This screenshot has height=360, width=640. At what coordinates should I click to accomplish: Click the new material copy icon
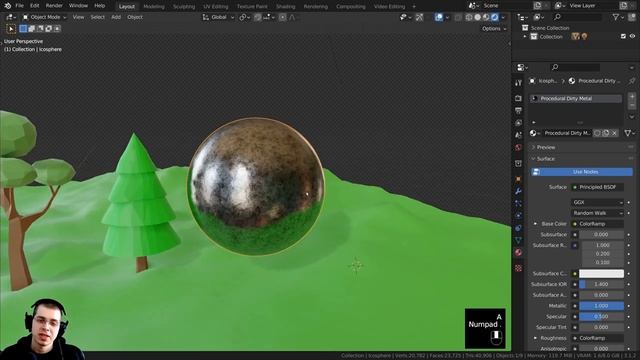click(606, 133)
